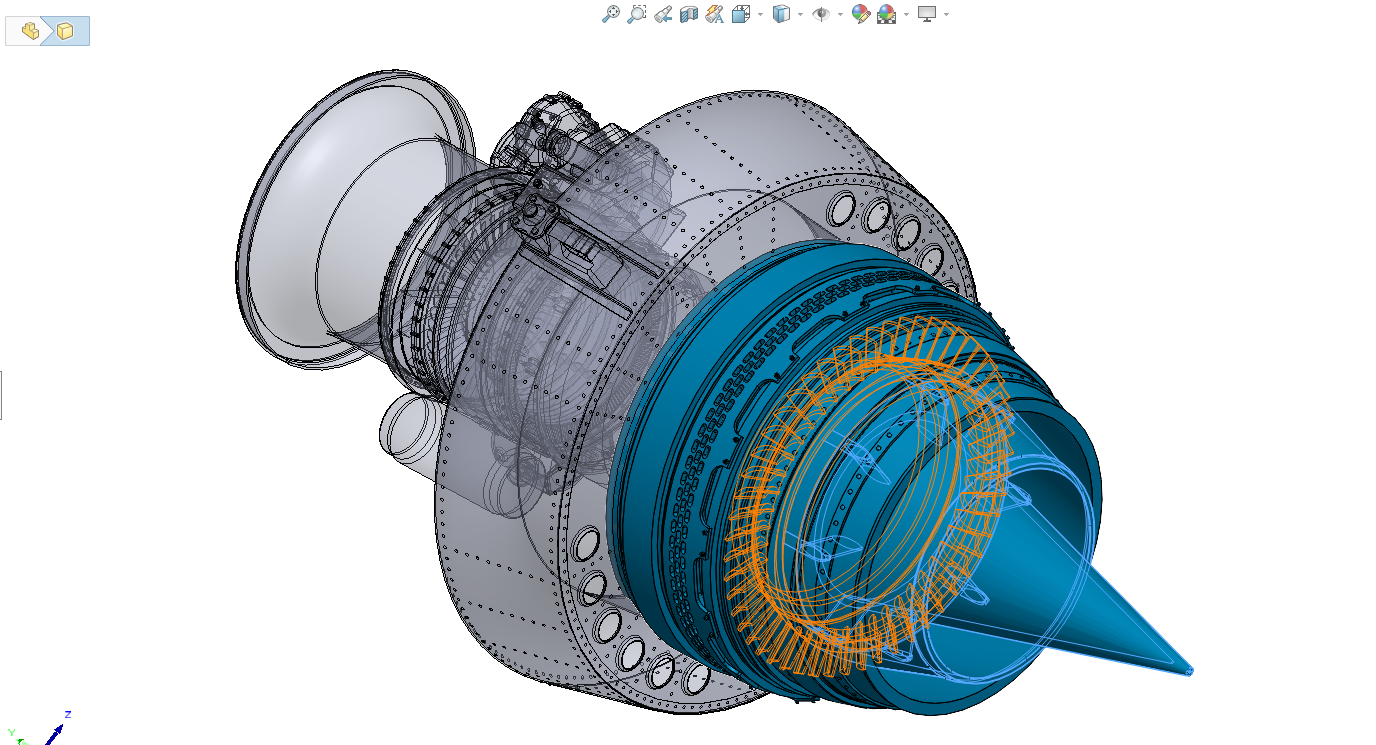Viewport: 1376px width, 745px height.
Task: Open the Dynamic Annotation Views icon
Action: pyautogui.click(x=714, y=14)
